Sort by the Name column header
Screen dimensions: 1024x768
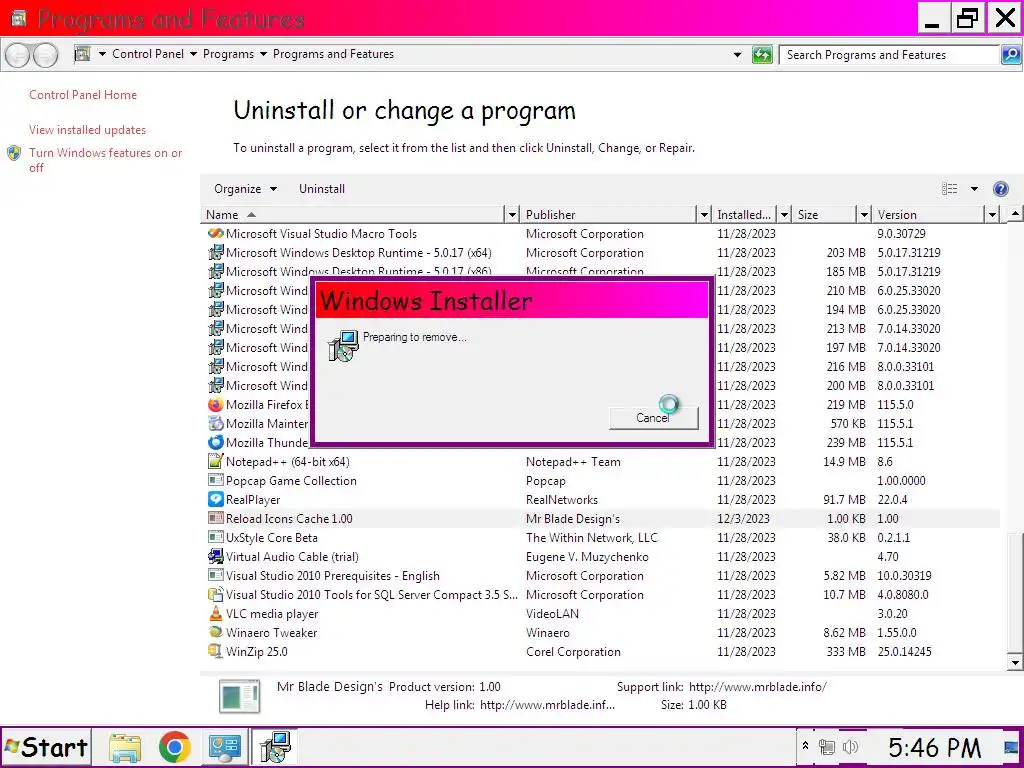click(353, 214)
